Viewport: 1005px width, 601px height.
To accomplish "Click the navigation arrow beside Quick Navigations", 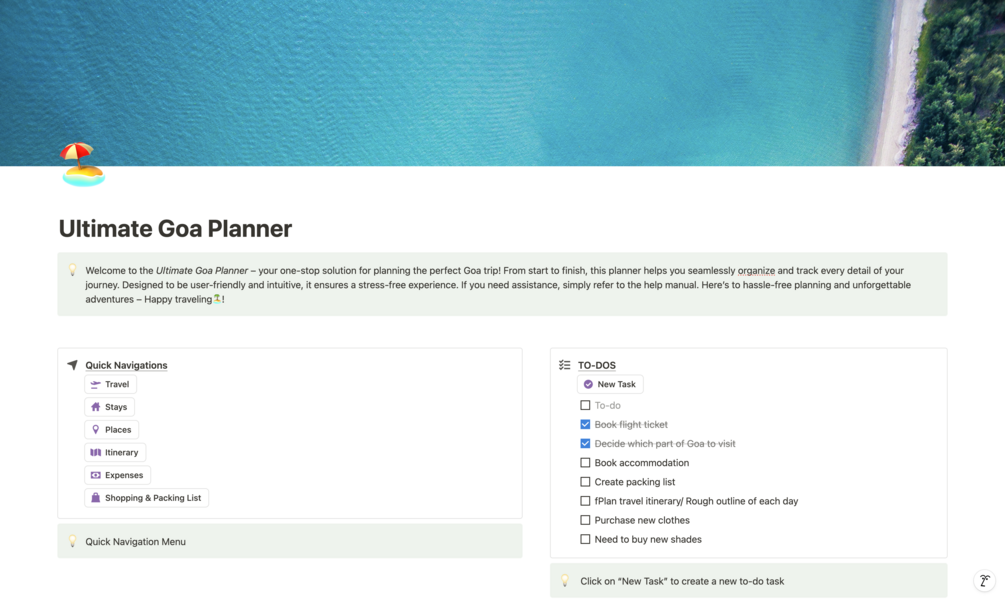I will [71, 365].
